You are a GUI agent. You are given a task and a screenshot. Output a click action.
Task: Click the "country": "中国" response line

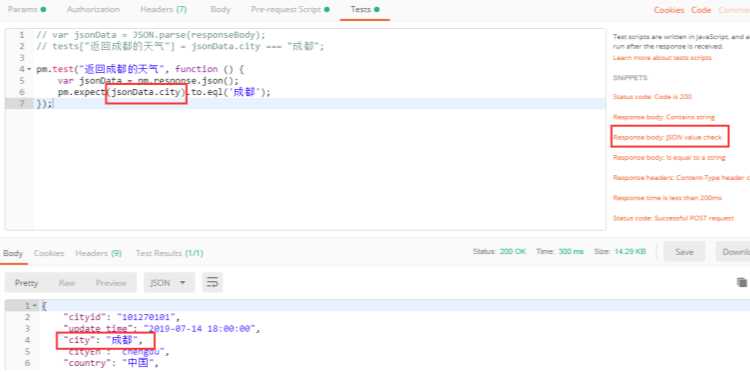click(x=110, y=364)
